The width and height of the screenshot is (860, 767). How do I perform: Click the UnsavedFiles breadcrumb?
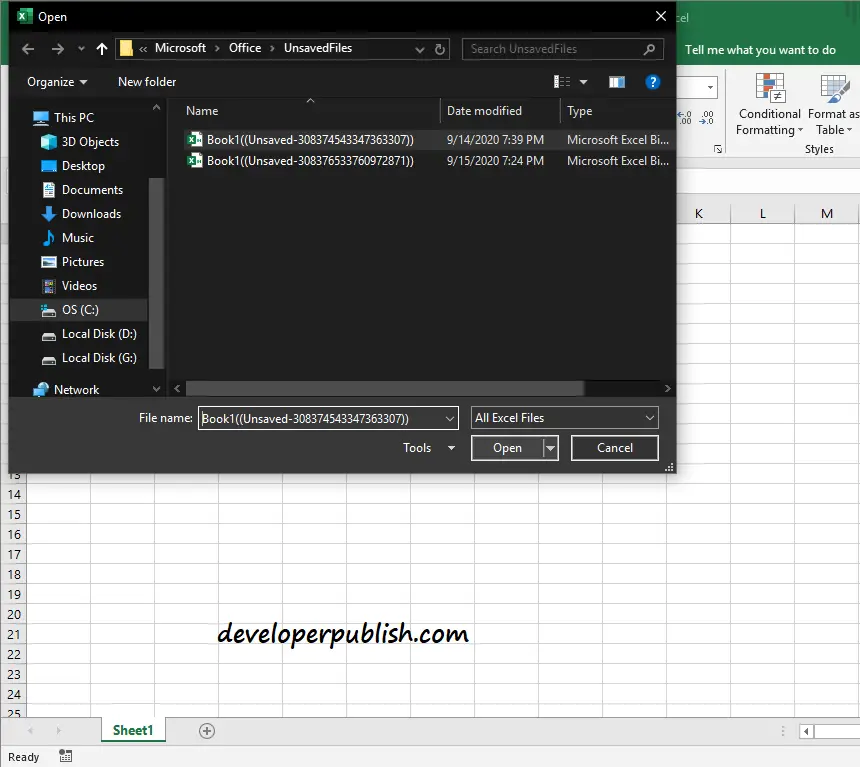(x=318, y=48)
